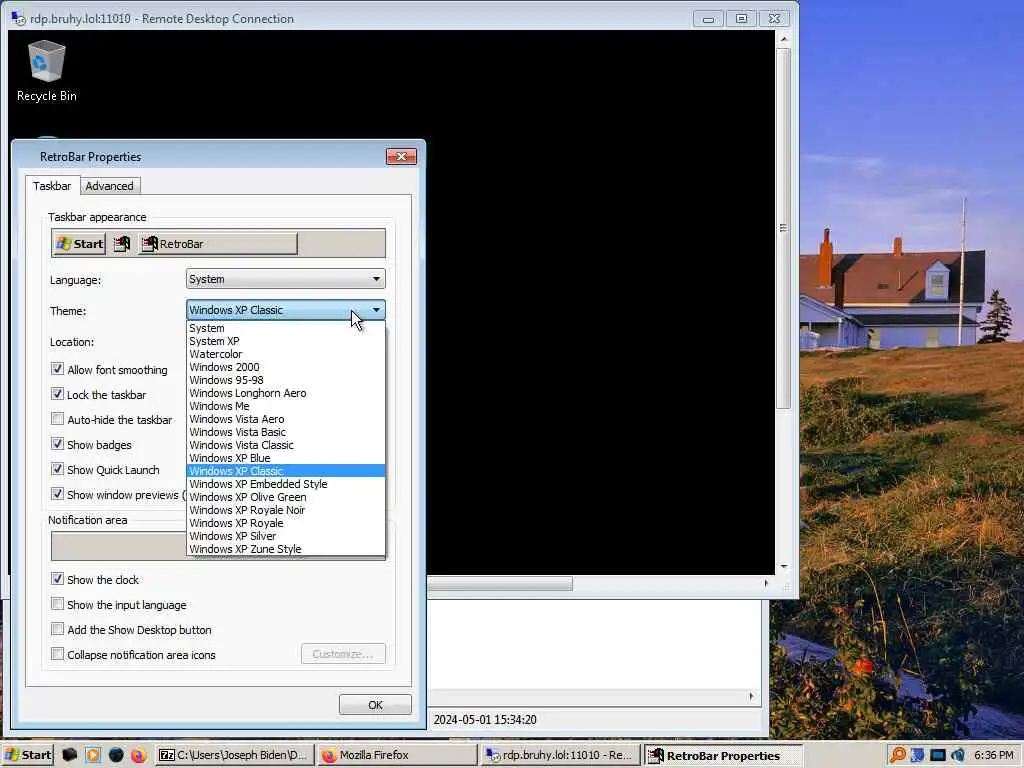Select the Taskbar tab
Screen dimensions: 1024x768
pyautogui.click(x=52, y=186)
